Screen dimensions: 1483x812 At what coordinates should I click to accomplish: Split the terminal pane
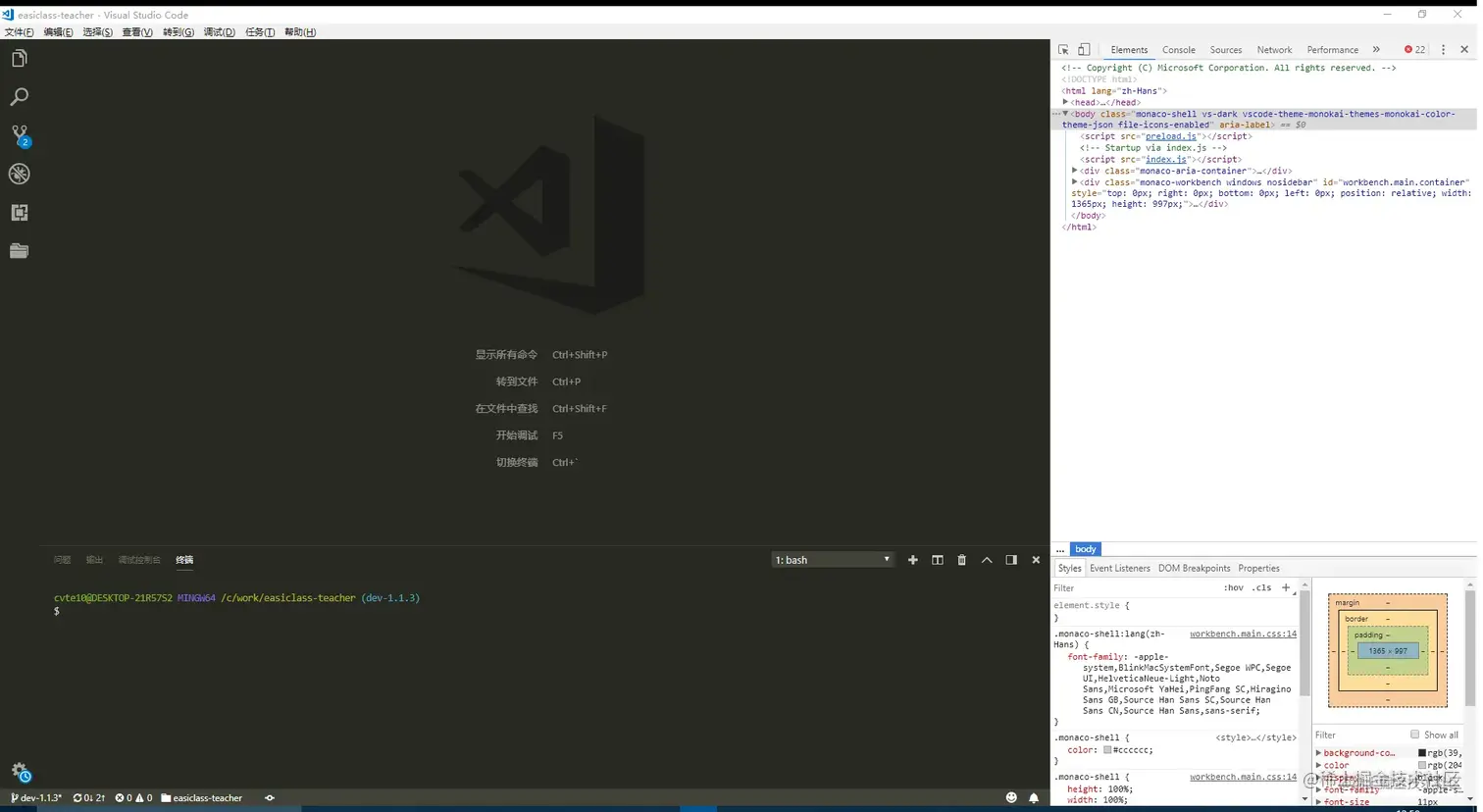[x=938, y=560]
